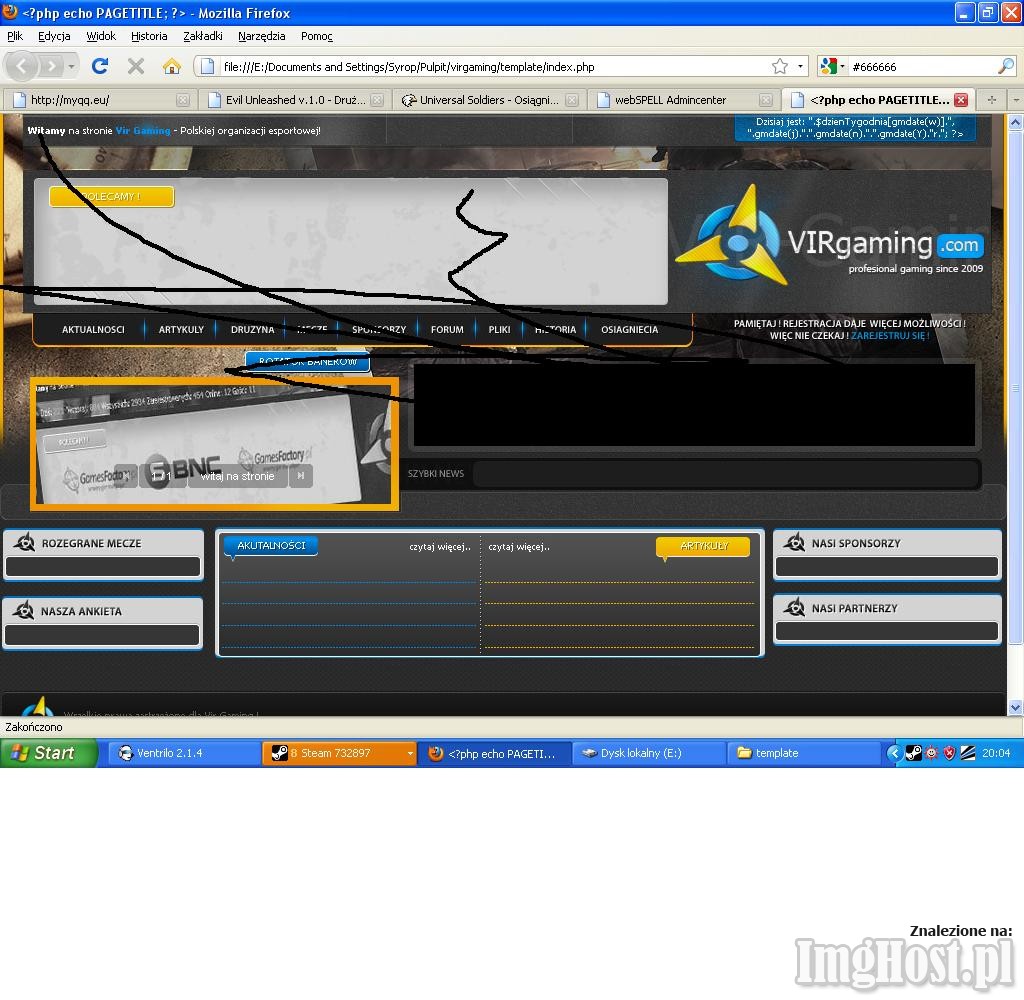Expand hidden system tray icons chevron
The width and height of the screenshot is (1024, 1000).
(x=893, y=753)
